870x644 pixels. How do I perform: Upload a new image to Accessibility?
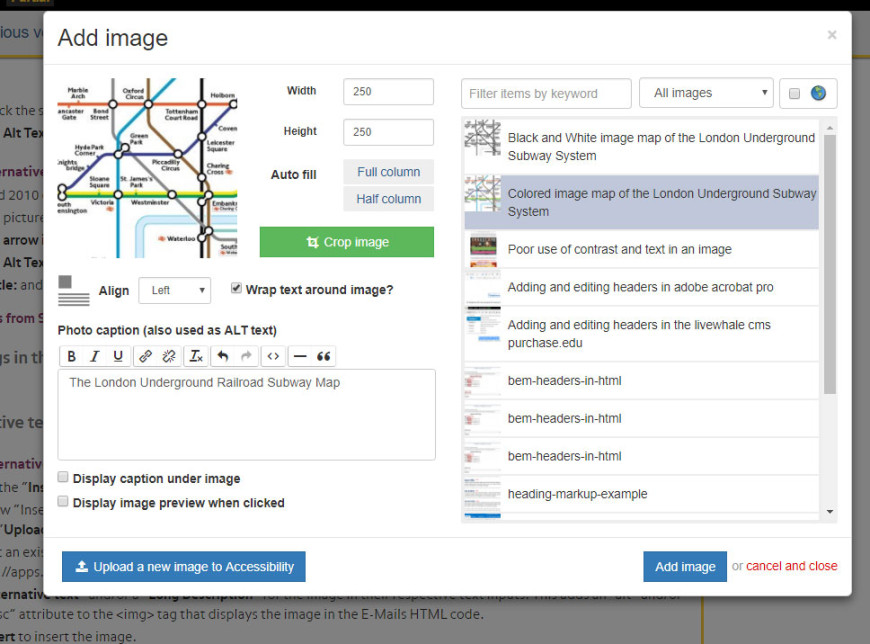point(184,566)
